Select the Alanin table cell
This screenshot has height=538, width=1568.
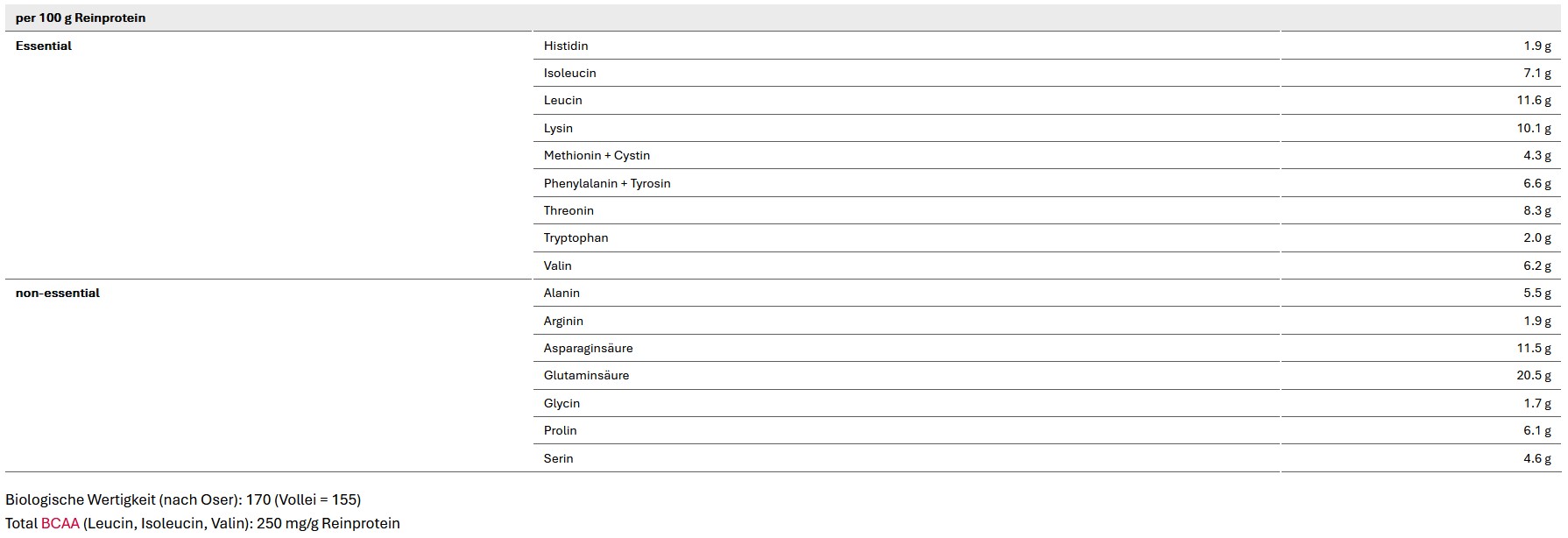[x=562, y=293]
